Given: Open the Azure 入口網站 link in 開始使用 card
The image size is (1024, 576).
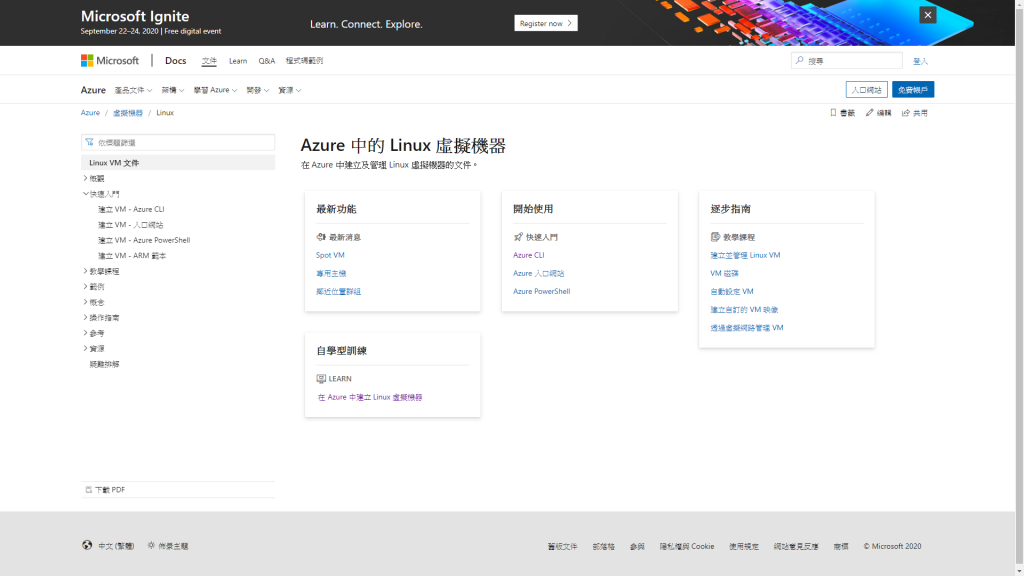Looking at the screenshot, I should point(538,274).
